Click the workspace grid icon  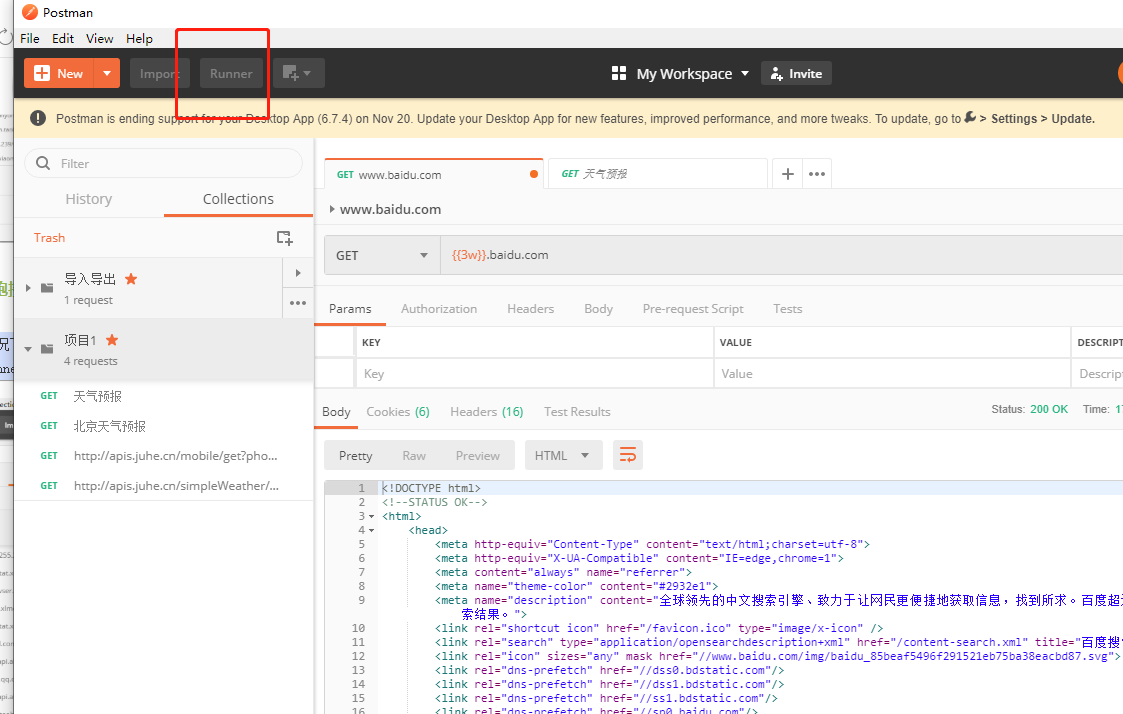pos(619,73)
